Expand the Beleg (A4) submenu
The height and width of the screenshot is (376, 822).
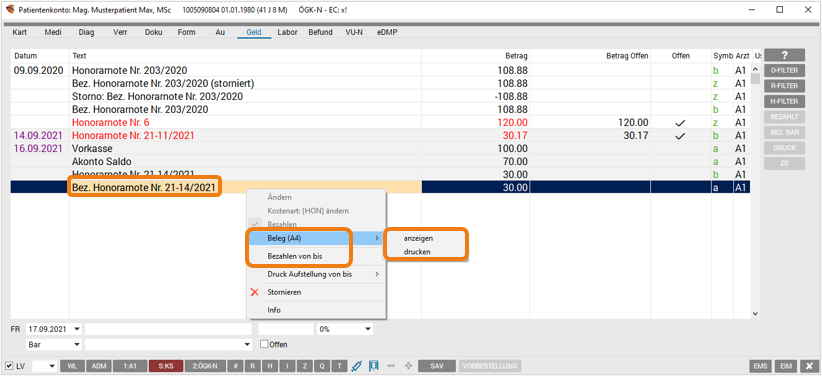(x=316, y=238)
